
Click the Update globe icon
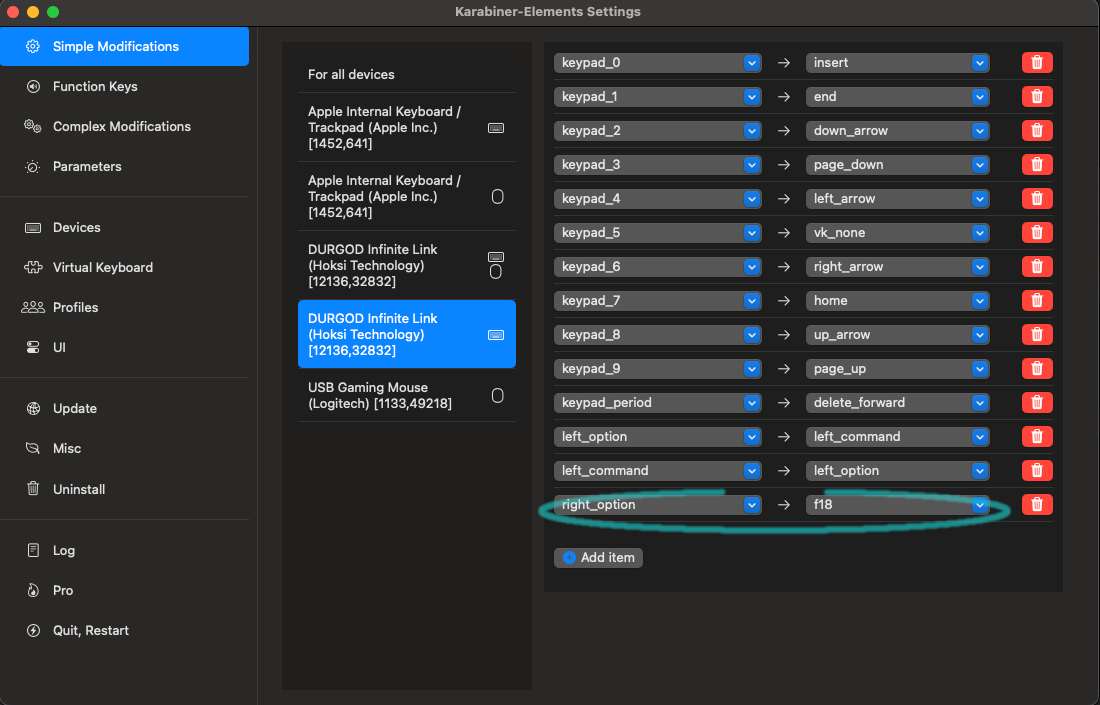point(33,408)
